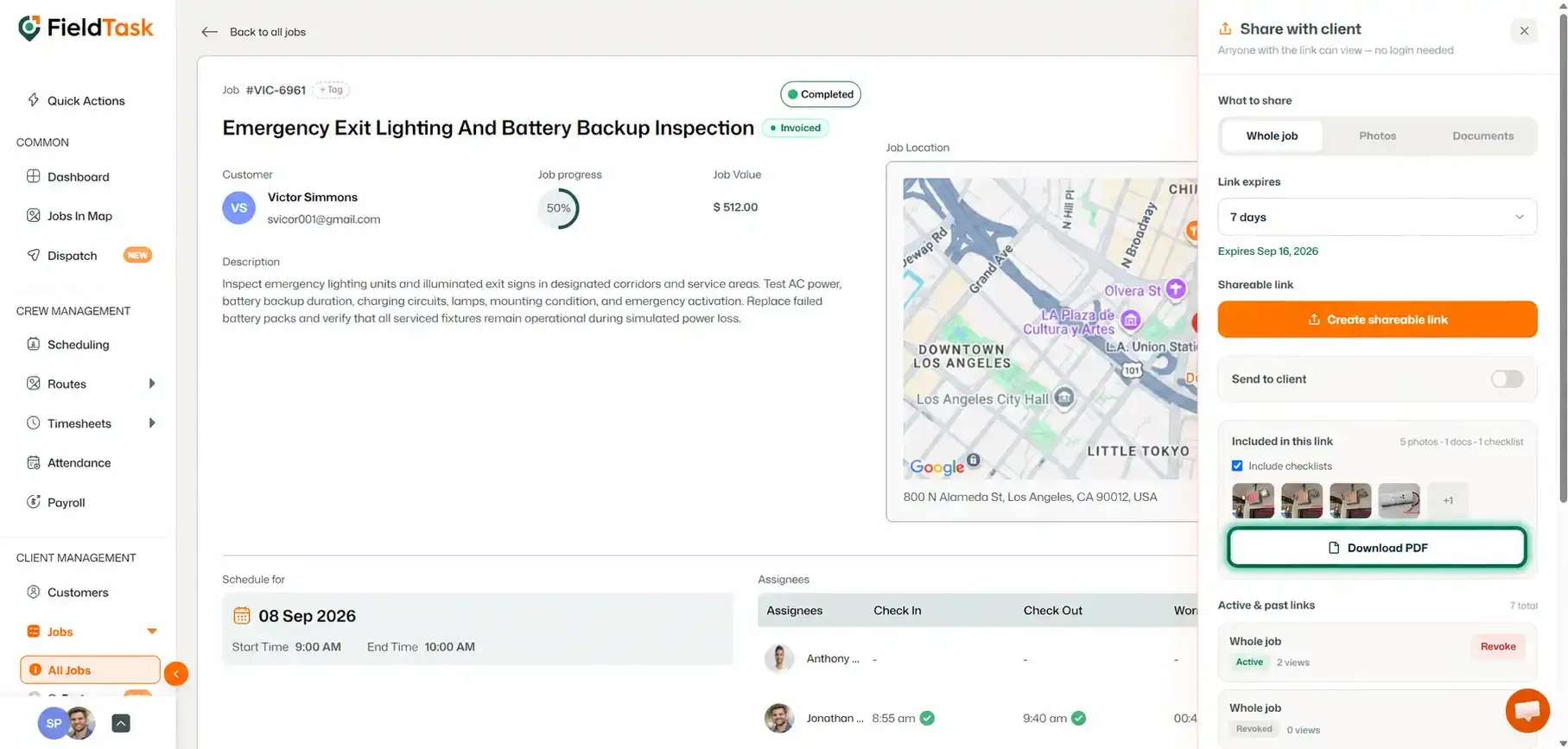Click the 9:40 am check-out verified icon
The image size is (1568, 749).
[x=1078, y=718]
